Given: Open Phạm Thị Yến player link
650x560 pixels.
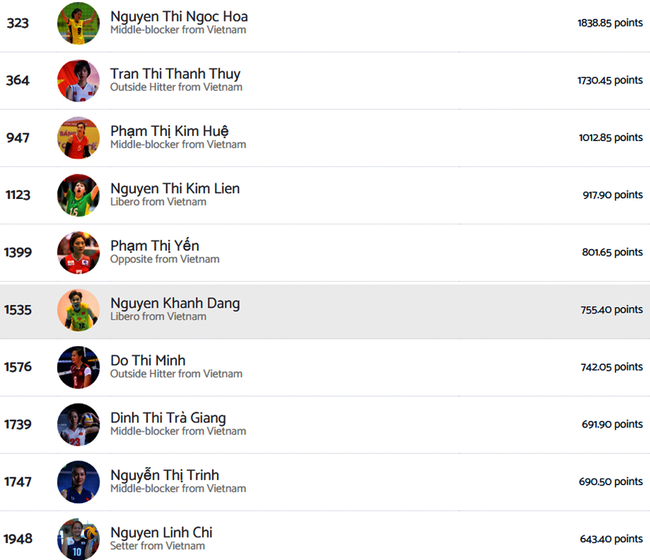Looking at the screenshot, I should [155, 246].
